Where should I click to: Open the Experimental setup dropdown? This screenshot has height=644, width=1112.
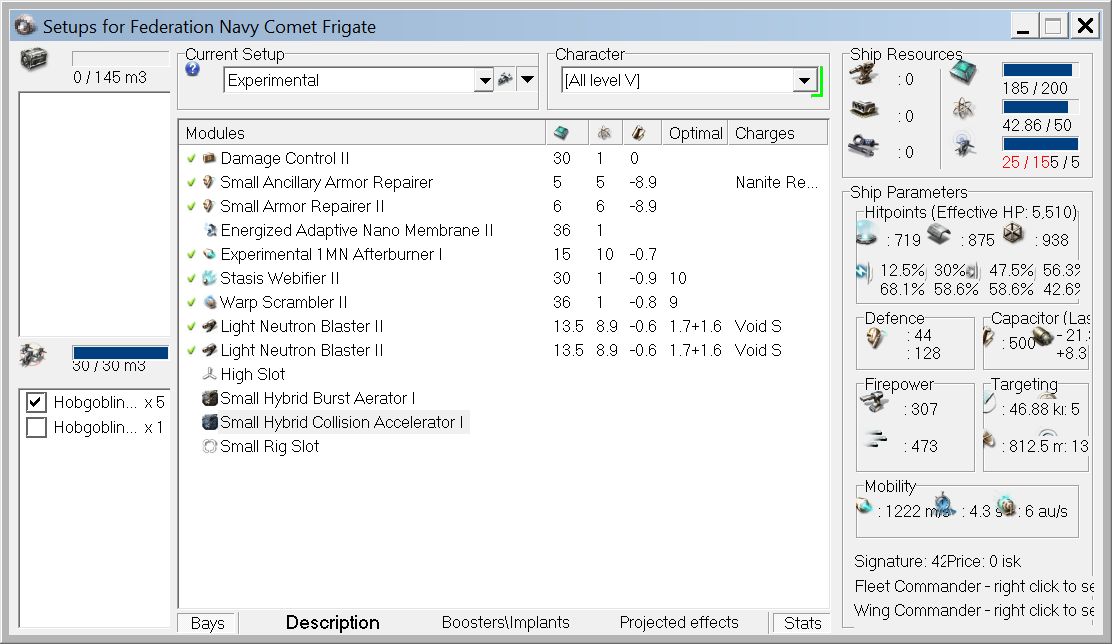pyautogui.click(x=484, y=80)
